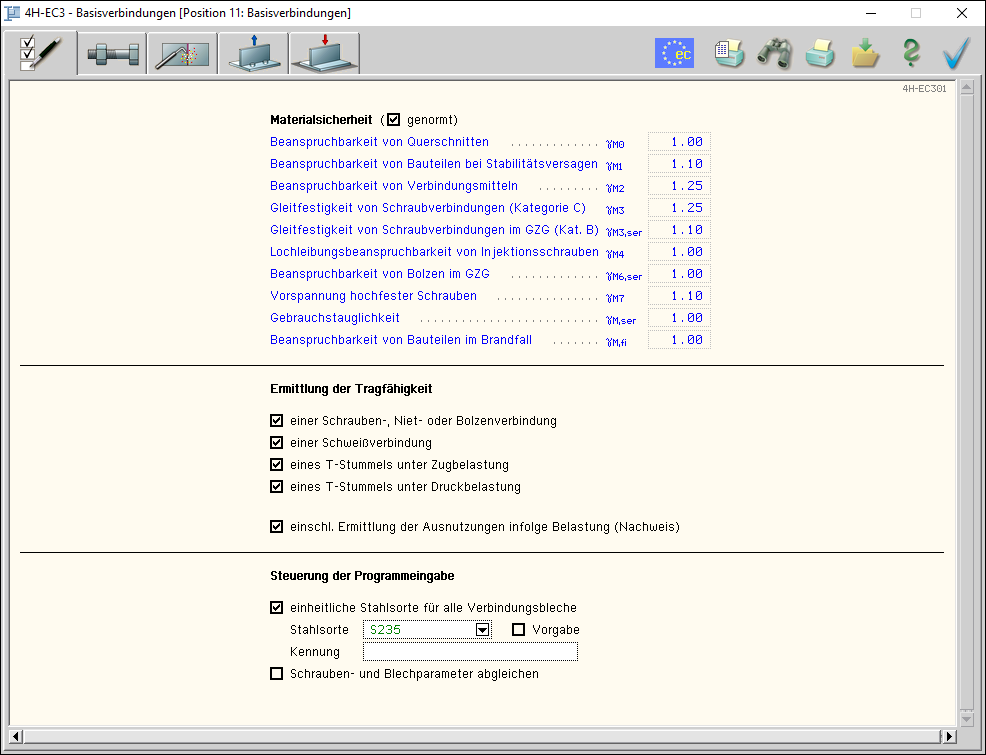Expand the Stahlsorte S235 dropdown

[x=482, y=630]
